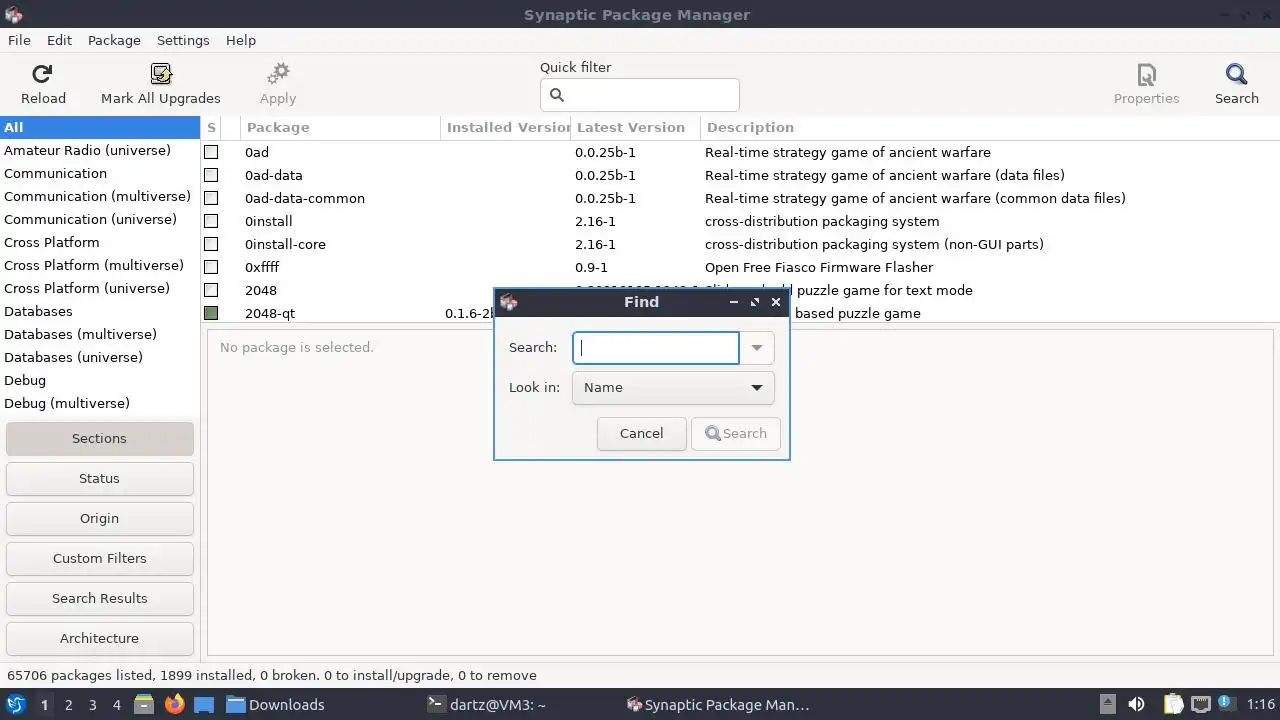The width and height of the screenshot is (1280, 720).
Task: Click the Reload toolbar icon
Action: pyautogui.click(x=42, y=74)
